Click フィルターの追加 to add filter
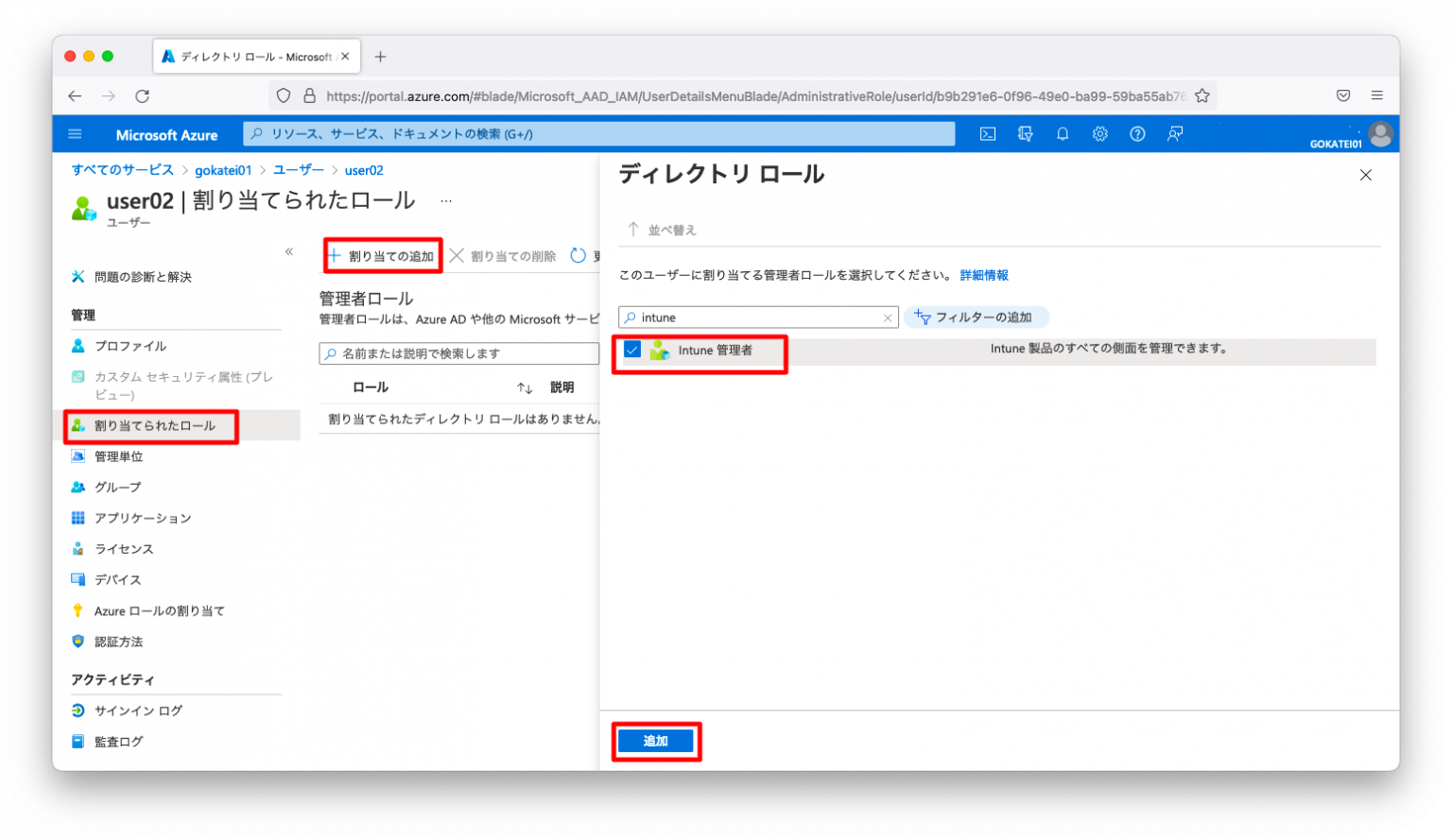Image resolution: width=1452 pixels, height=840 pixels. 976,317
